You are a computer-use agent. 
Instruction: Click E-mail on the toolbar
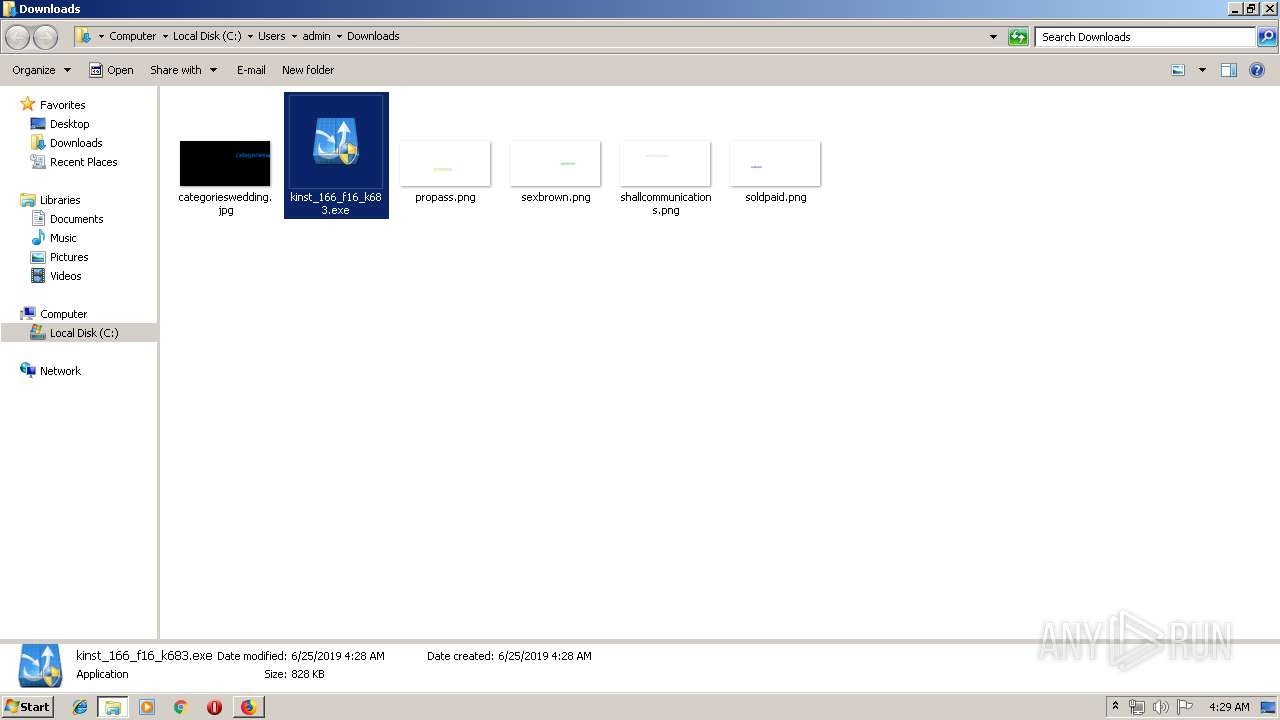point(251,70)
